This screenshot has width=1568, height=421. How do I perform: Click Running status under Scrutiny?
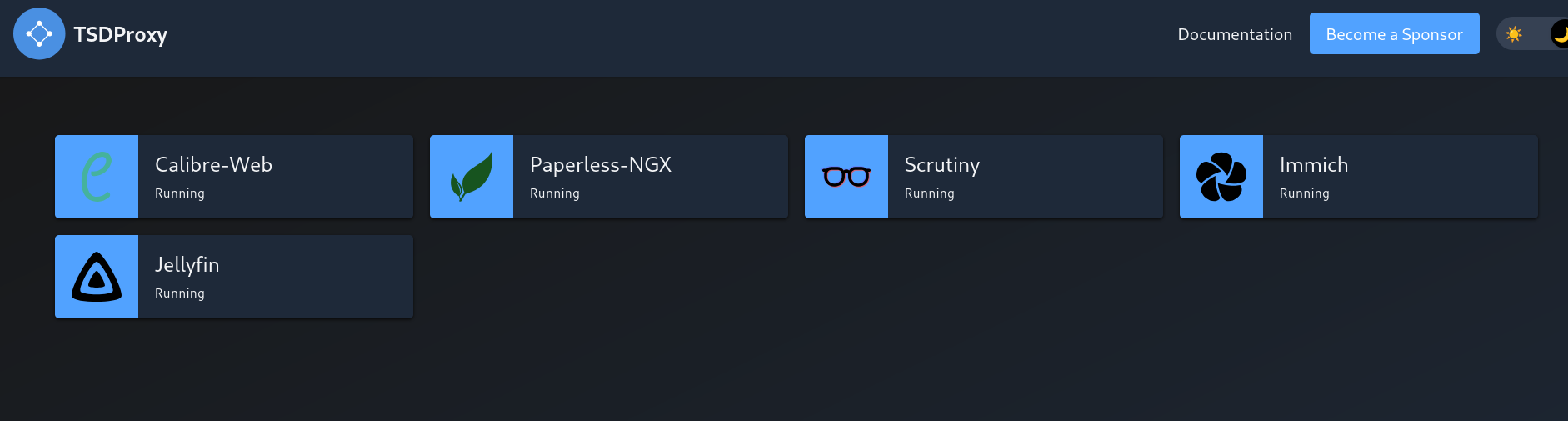[930, 193]
